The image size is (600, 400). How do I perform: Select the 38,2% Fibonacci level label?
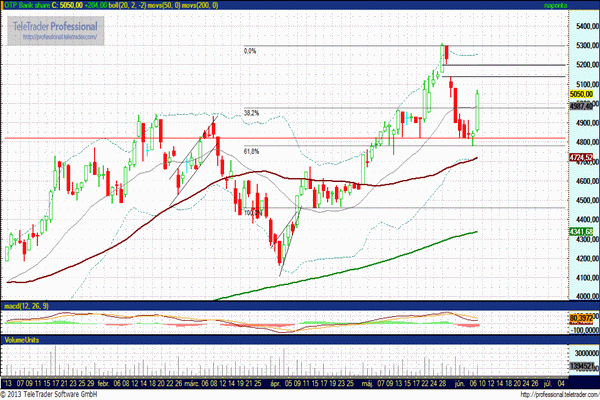(x=251, y=113)
